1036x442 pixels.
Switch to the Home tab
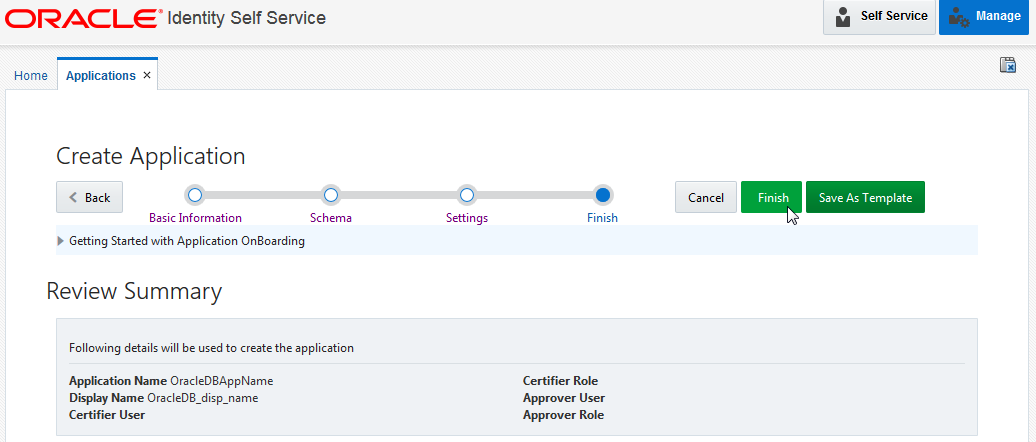(x=30, y=76)
